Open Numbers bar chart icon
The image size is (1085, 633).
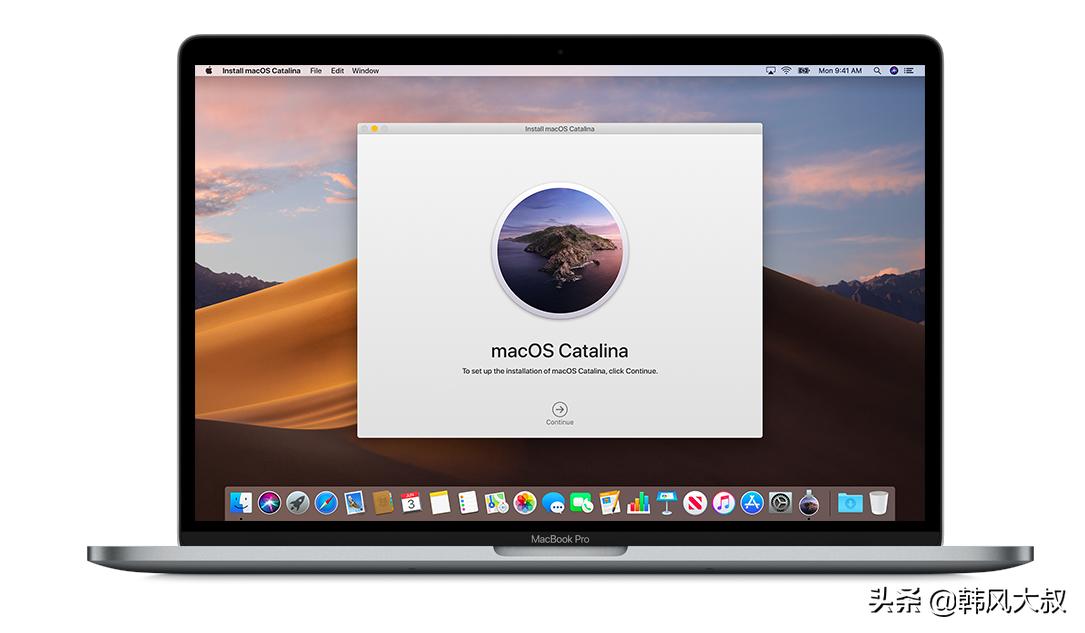[638, 503]
